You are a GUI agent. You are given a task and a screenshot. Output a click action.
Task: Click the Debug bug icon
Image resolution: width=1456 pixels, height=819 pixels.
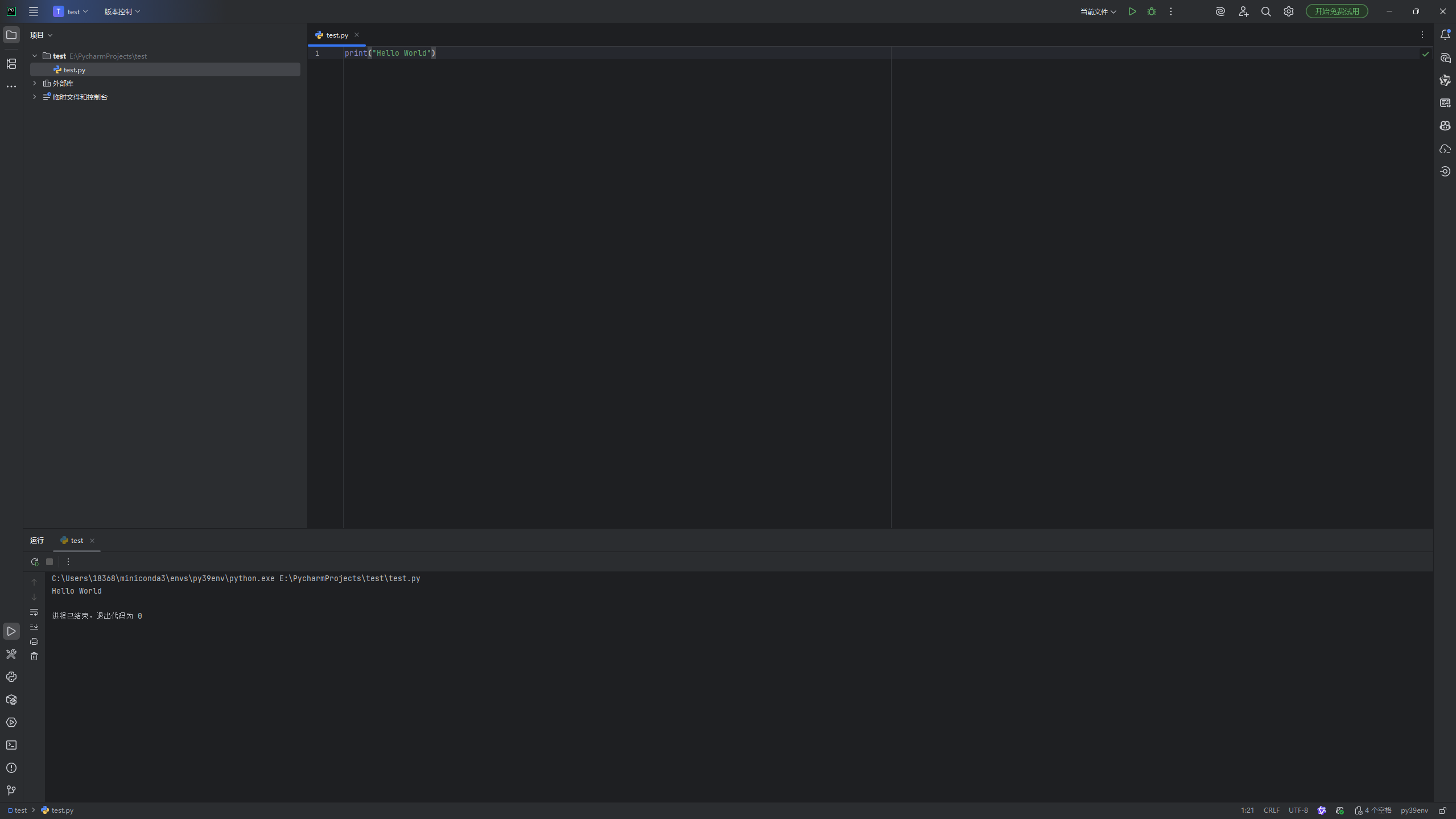point(1152,11)
